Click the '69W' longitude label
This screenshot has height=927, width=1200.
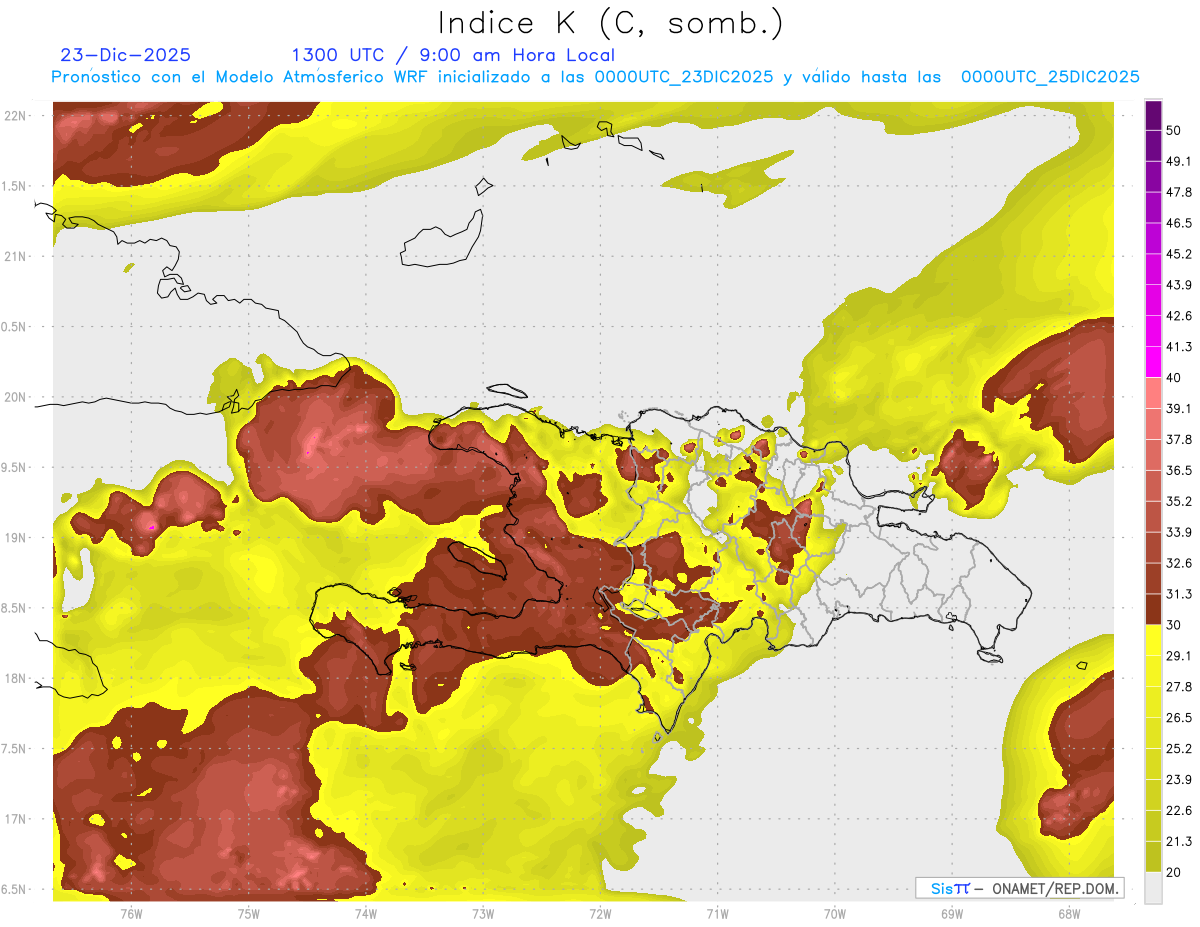point(952,914)
